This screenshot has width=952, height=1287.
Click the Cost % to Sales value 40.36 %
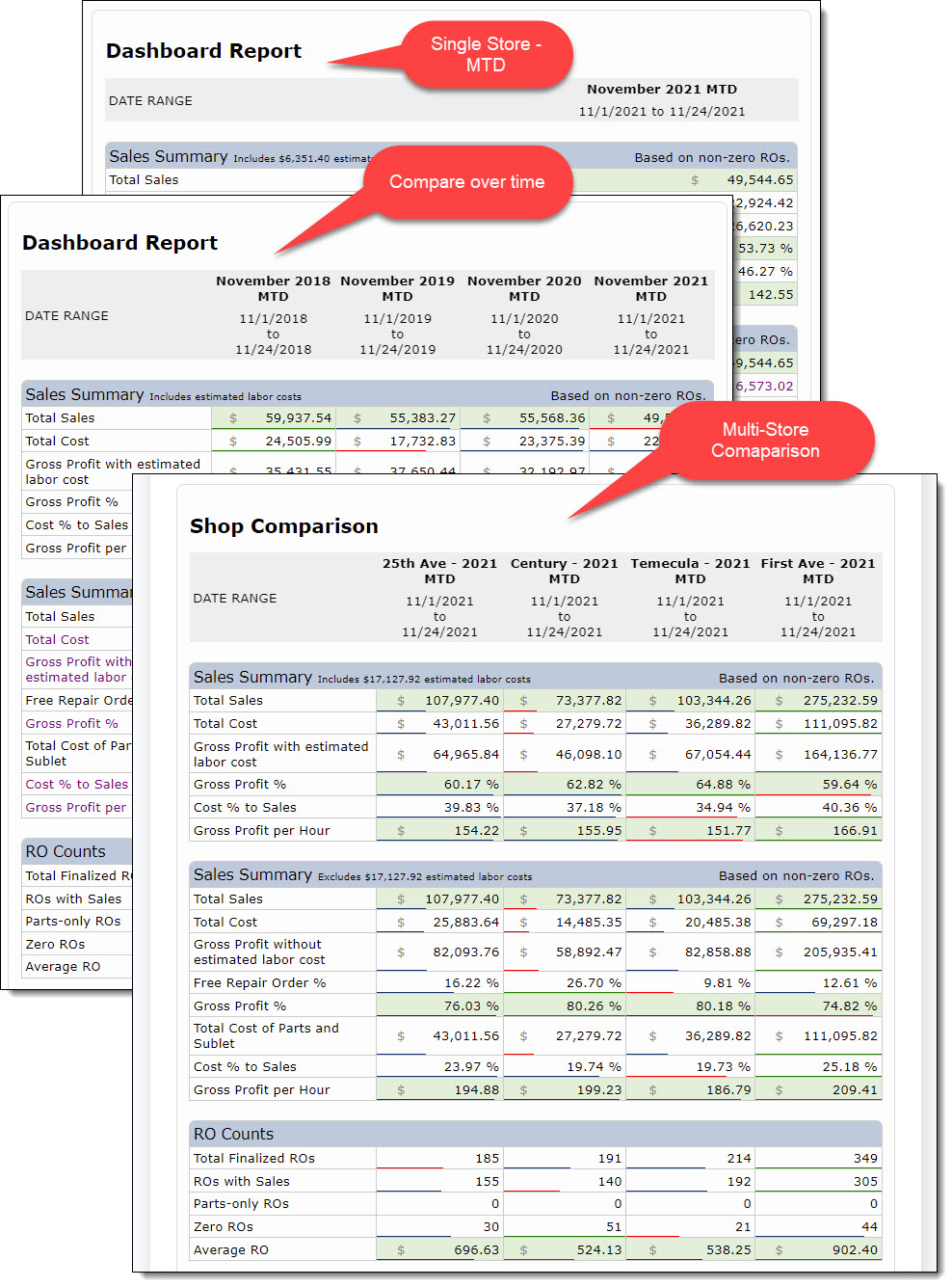click(850, 808)
